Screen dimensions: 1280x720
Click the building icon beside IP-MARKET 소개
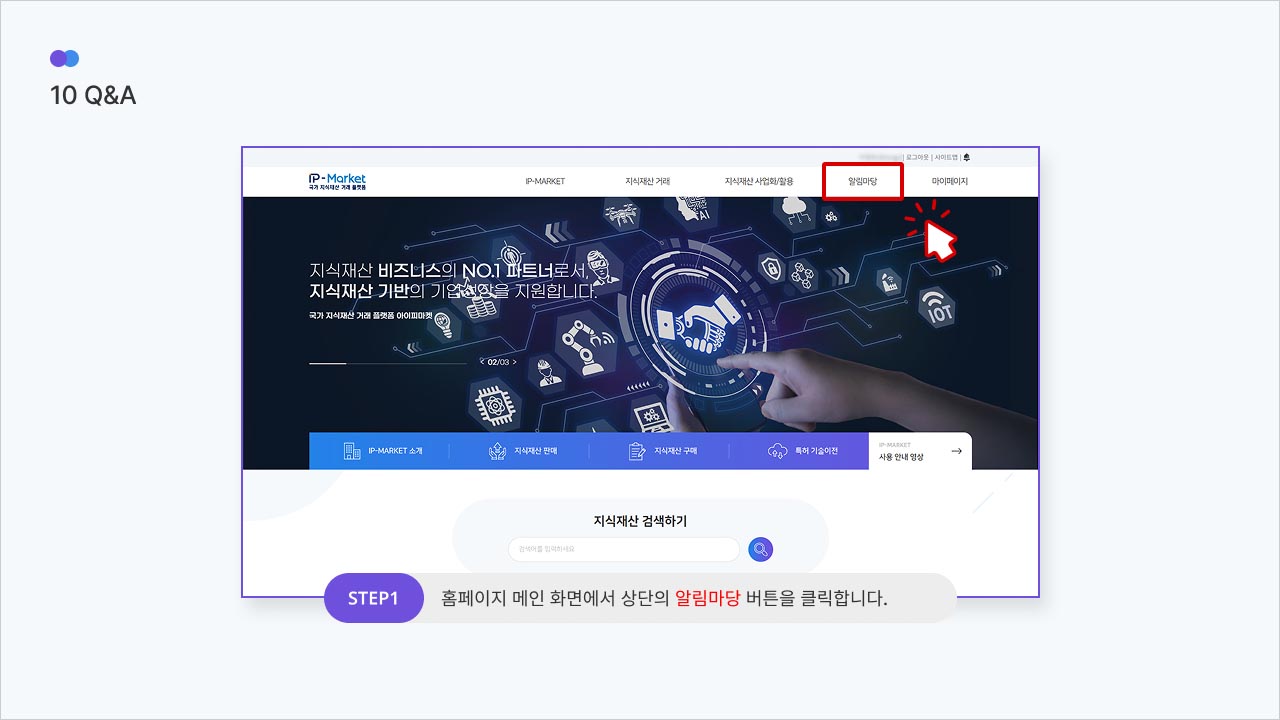352,451
